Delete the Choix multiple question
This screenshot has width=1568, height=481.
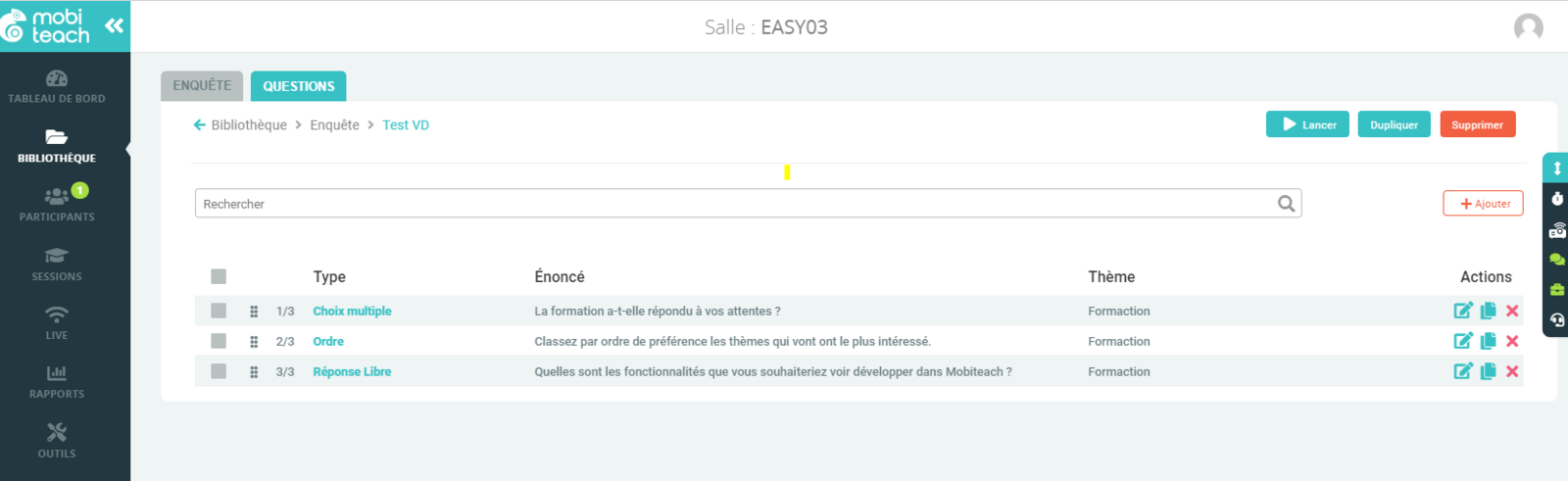1512,311
